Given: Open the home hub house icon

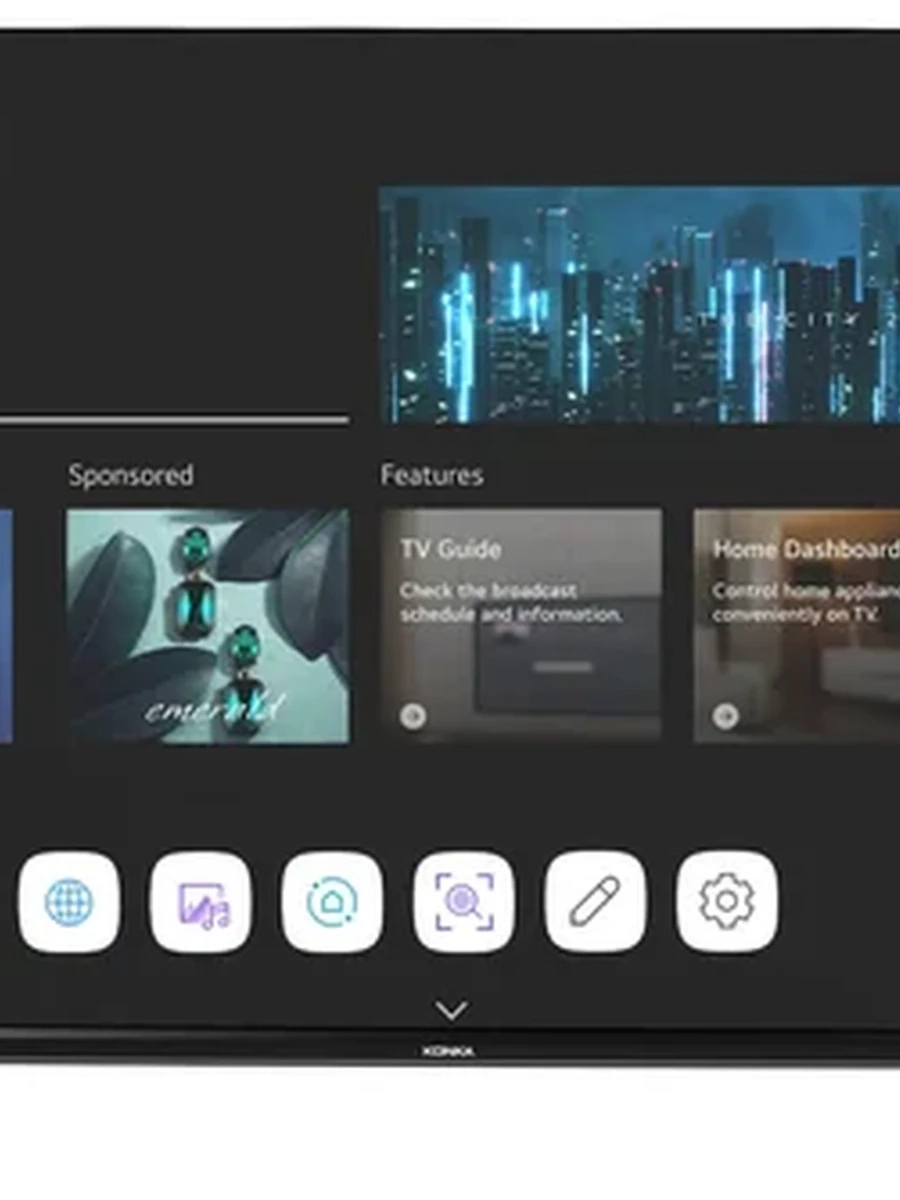Looking at the screenshot, I should (332, 902).
